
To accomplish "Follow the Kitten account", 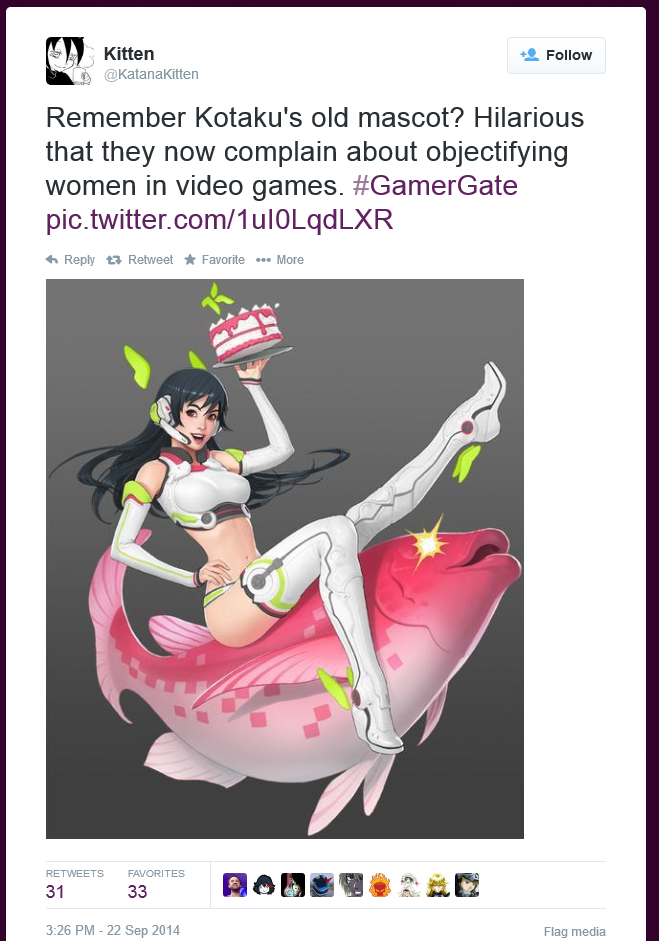I will 556,55.
